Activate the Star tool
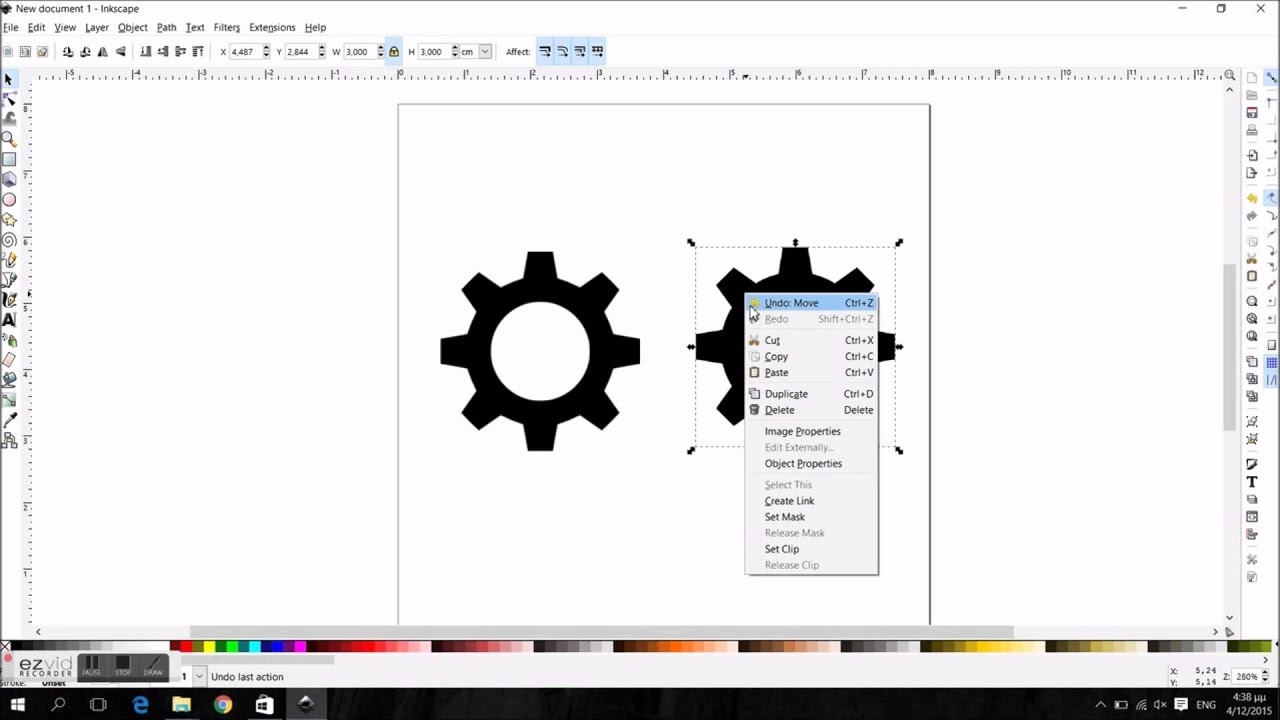The height and width of the screenshot is (720, 1280). (x=12, y=219)
